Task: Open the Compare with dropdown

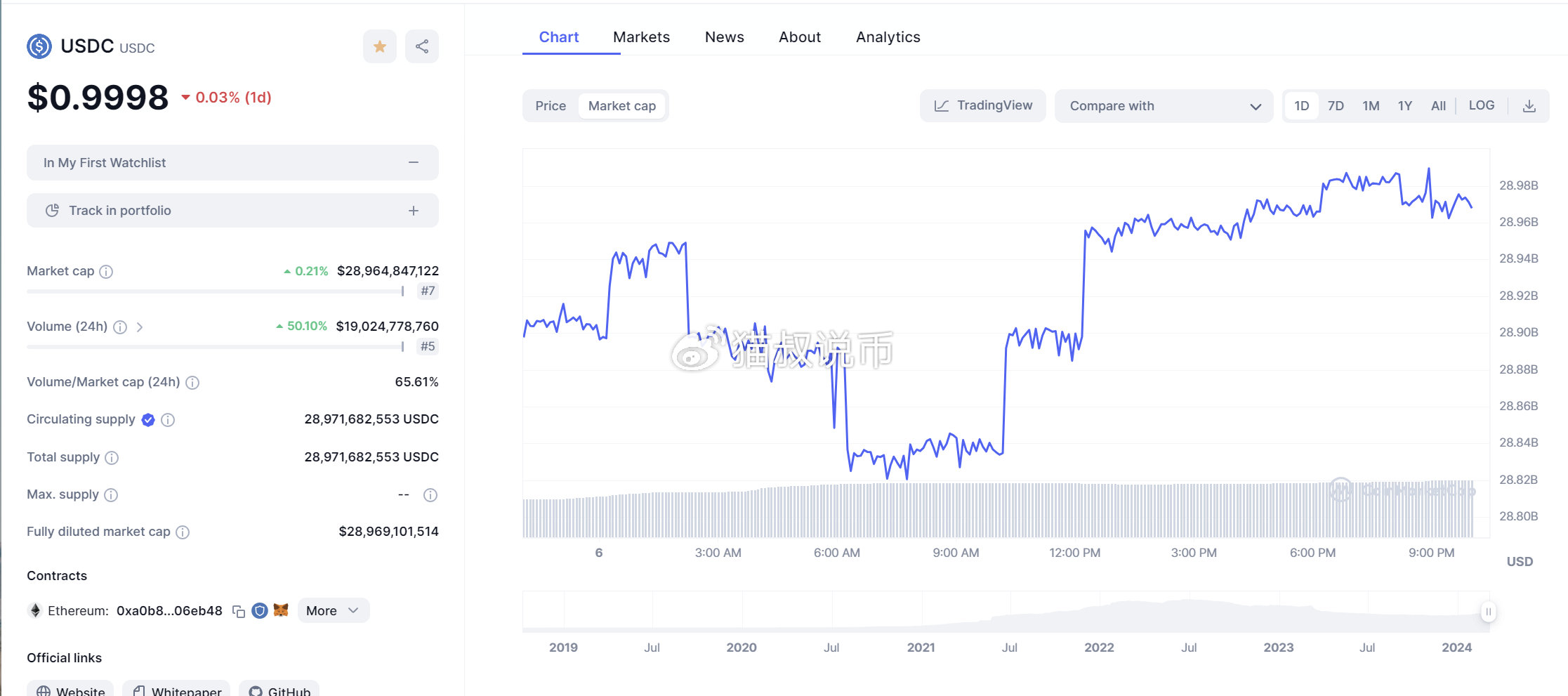Action: pos(1164,106)
